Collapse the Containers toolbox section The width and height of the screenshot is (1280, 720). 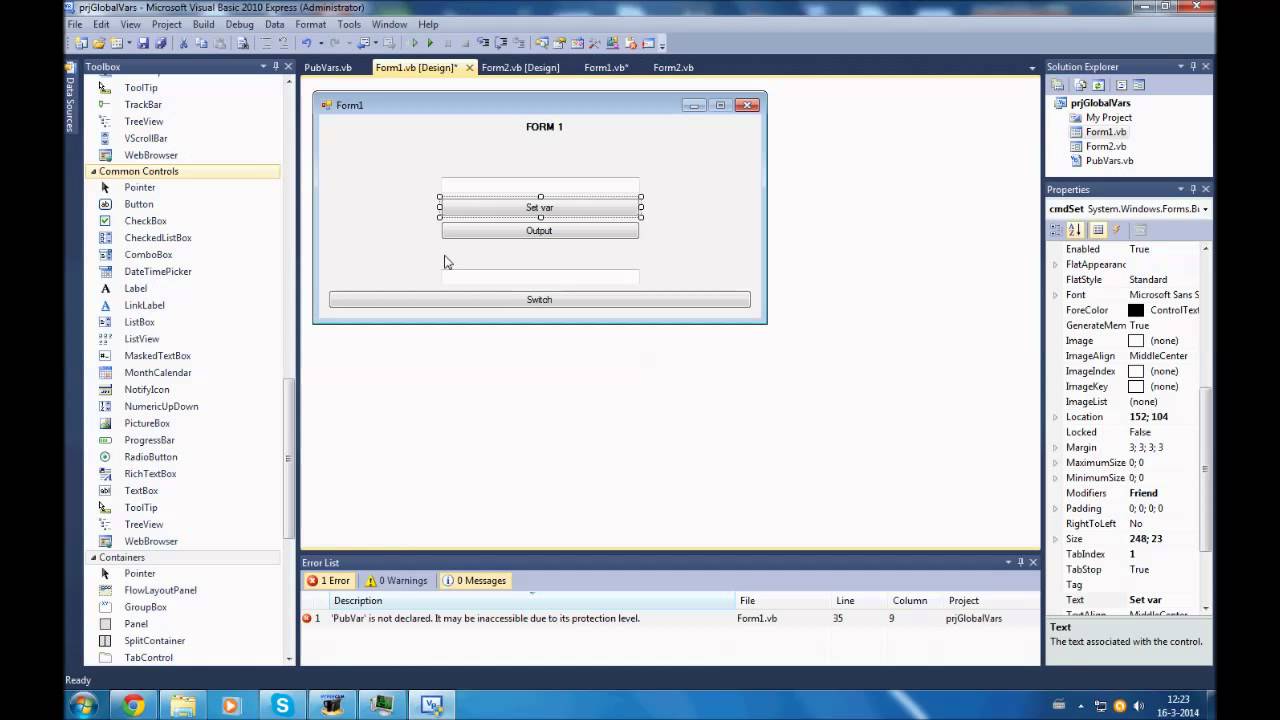tap(93, 557)
